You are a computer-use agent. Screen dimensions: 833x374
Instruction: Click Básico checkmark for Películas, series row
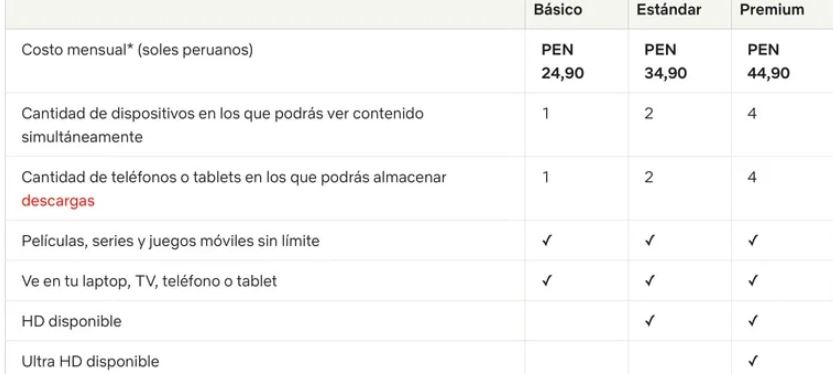tap(546, 241)
